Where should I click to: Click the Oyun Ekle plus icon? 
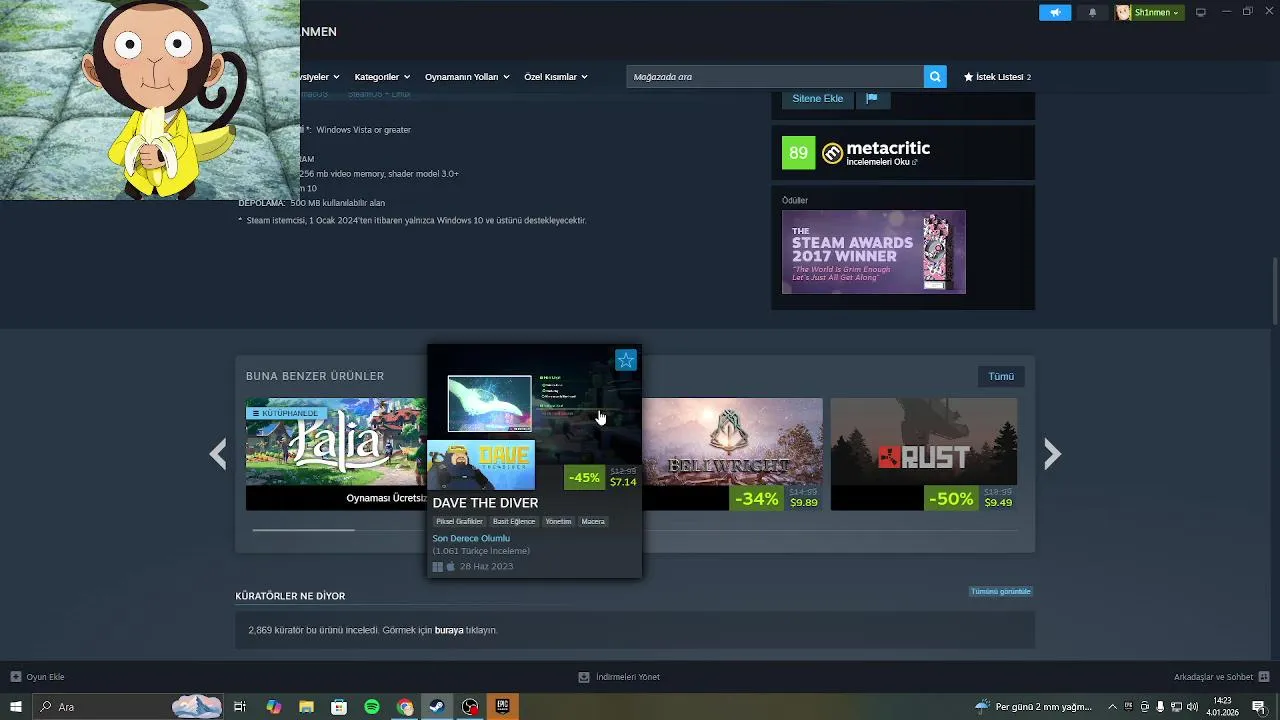click(16, 677)
